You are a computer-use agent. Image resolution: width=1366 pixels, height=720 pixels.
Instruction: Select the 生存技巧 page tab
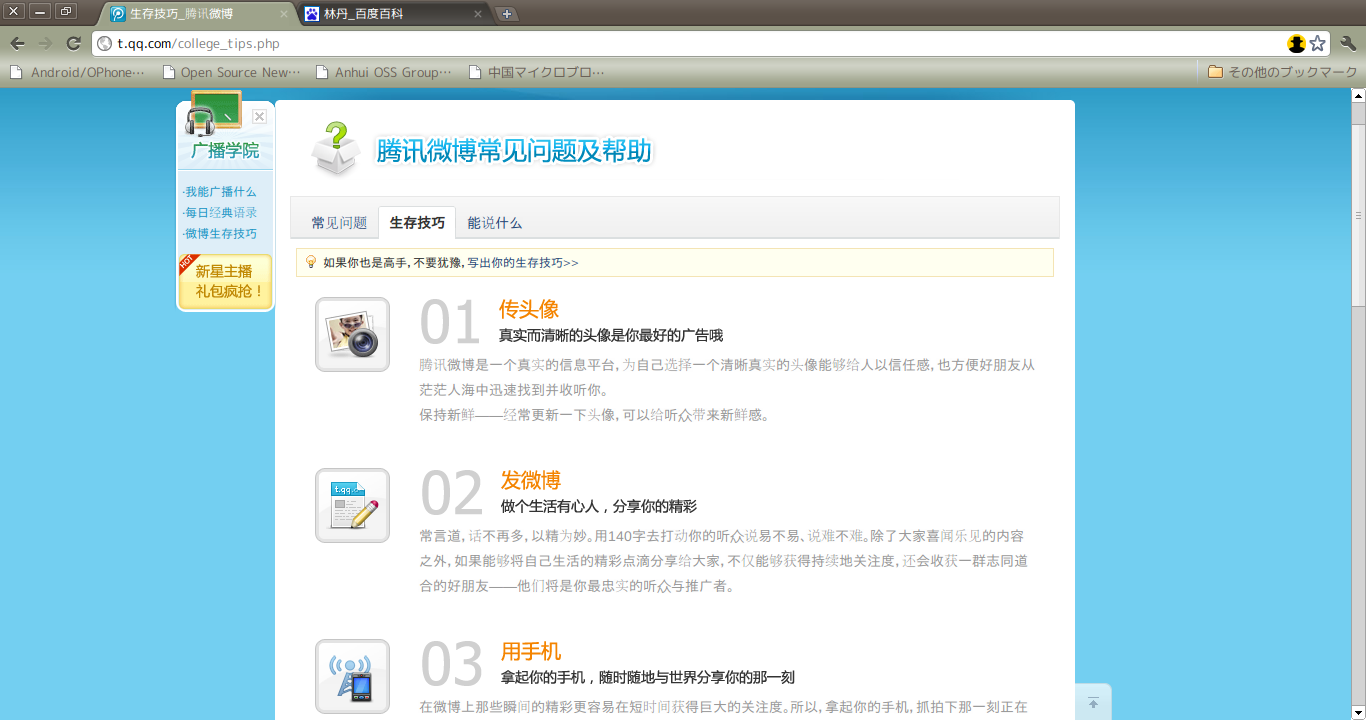[417, 223]
